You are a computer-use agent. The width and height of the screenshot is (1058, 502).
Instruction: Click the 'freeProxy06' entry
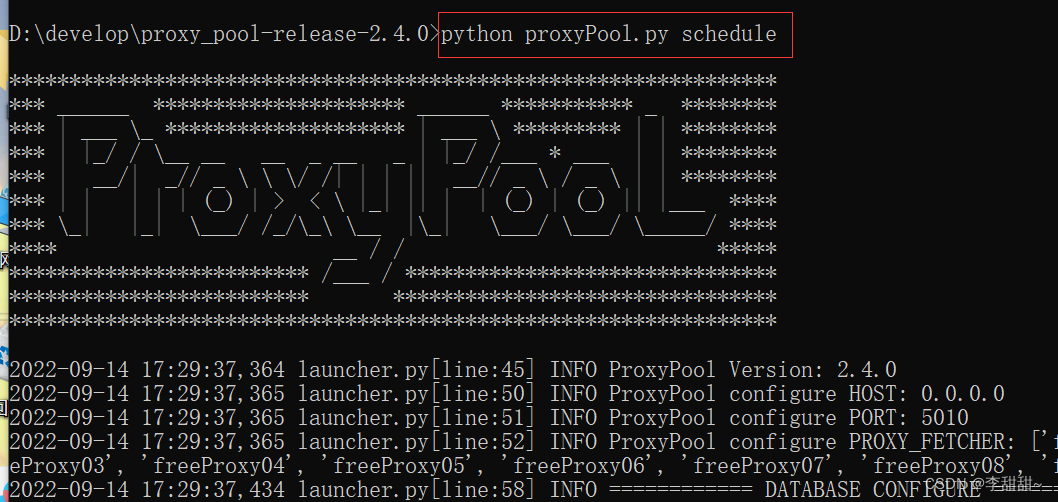click(x=582, y=466)
